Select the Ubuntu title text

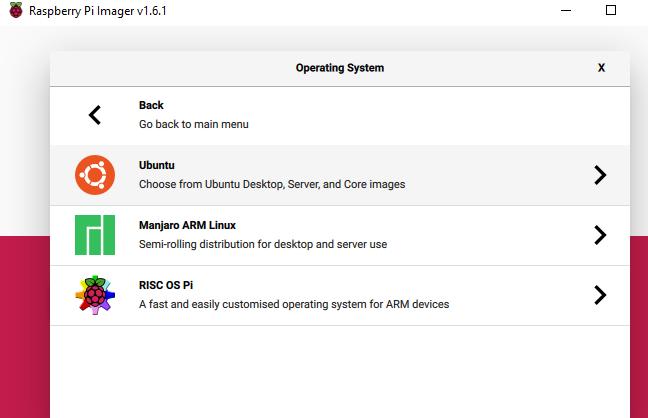157,165
